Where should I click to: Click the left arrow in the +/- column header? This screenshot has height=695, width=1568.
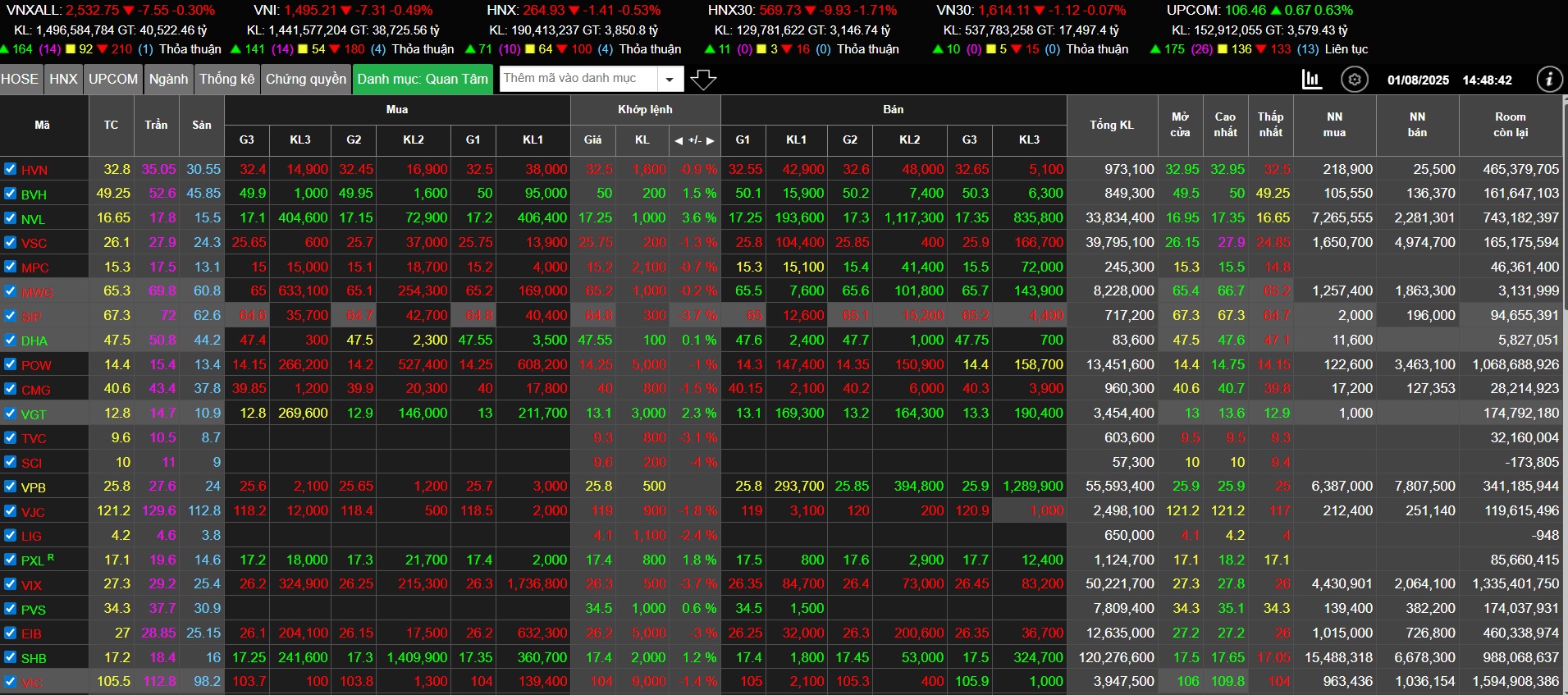pyautogui.click(x=679, y=140)
